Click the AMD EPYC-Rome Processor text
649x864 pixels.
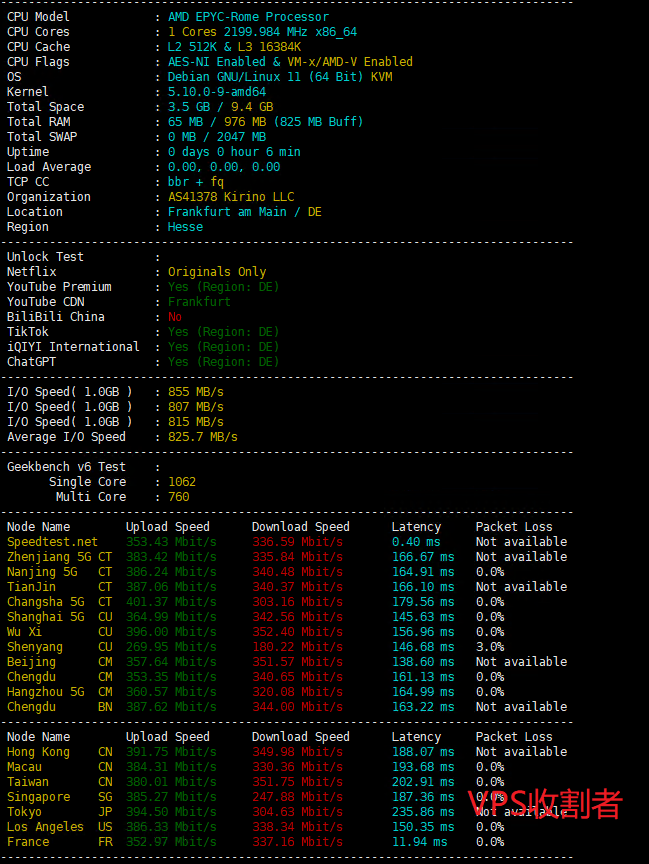248,17
